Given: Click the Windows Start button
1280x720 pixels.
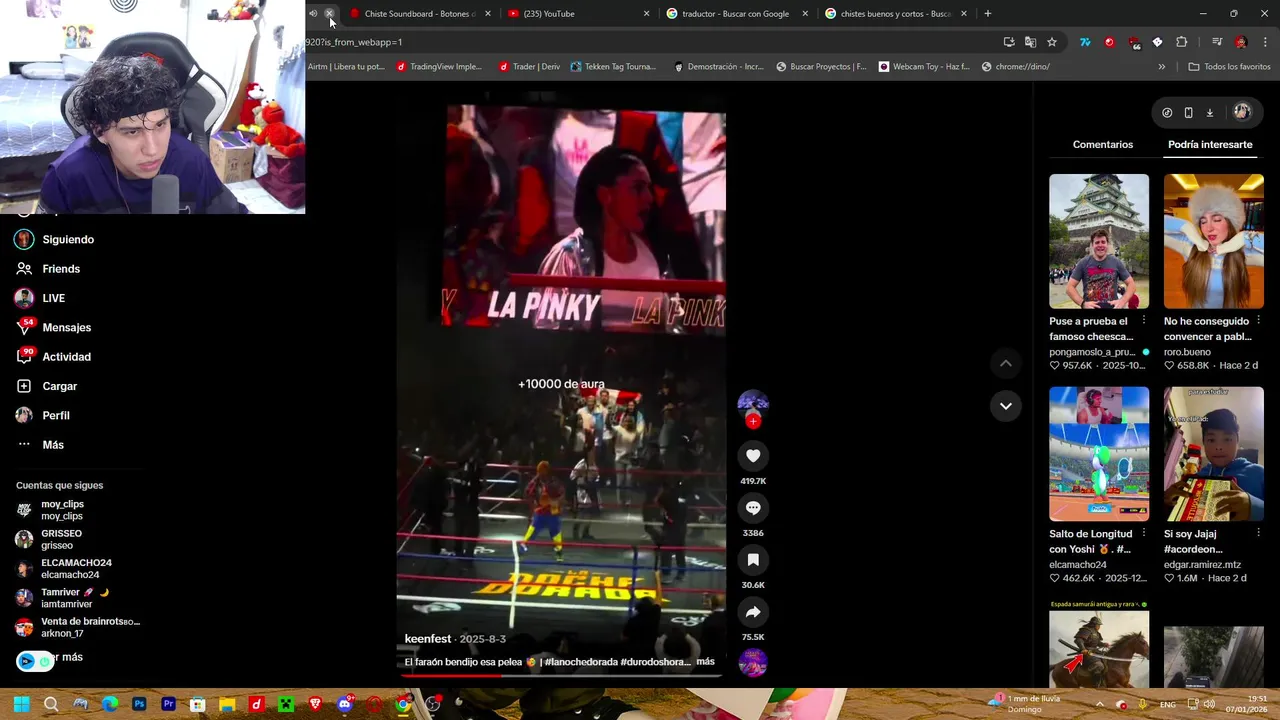Looking at the screenshot, I should pyautogui.click(x=21, y=704).
